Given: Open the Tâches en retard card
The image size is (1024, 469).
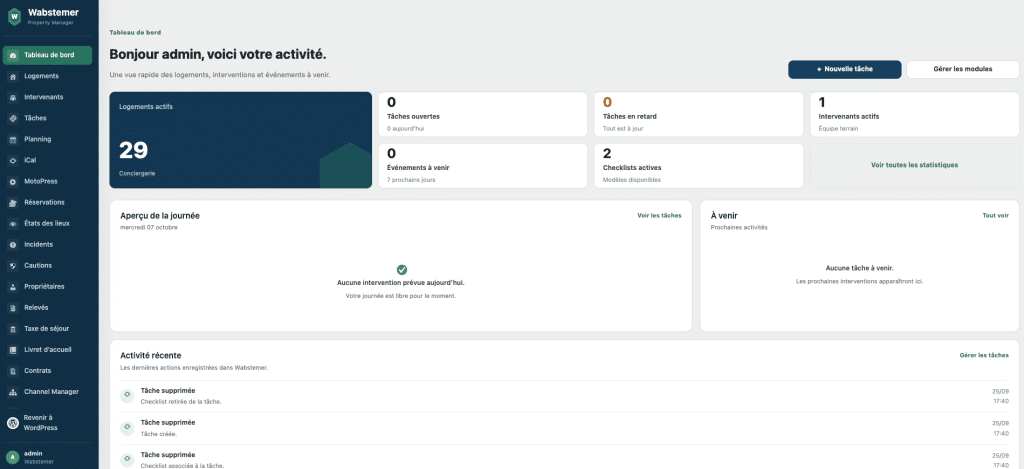Looking at the screenshot, I should pos(698,114).
